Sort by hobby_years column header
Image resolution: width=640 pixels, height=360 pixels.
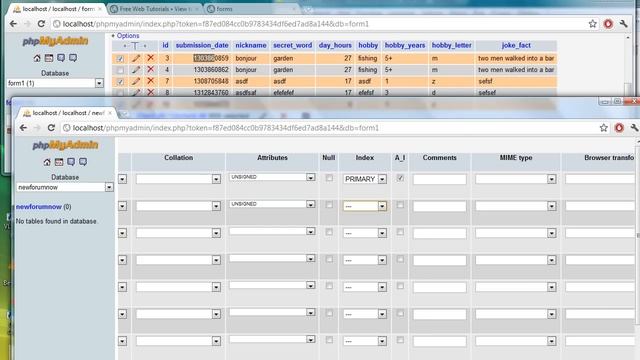[404, 45]
